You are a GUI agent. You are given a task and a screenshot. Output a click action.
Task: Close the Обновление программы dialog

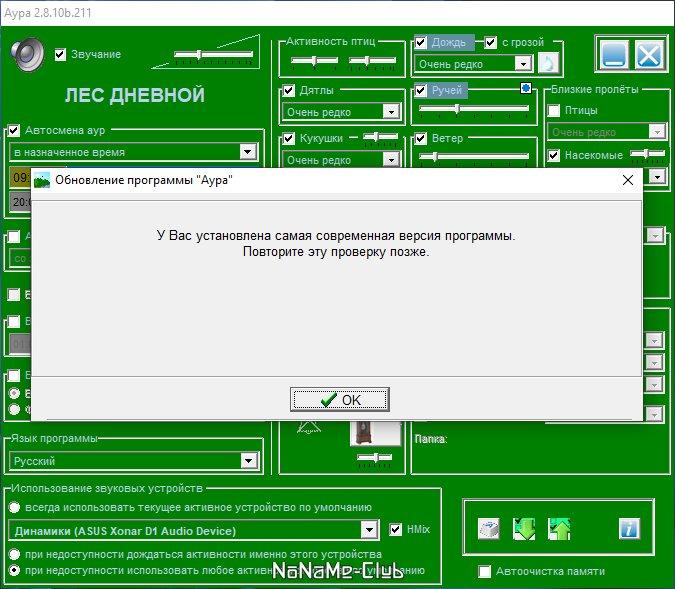[628, 180]
